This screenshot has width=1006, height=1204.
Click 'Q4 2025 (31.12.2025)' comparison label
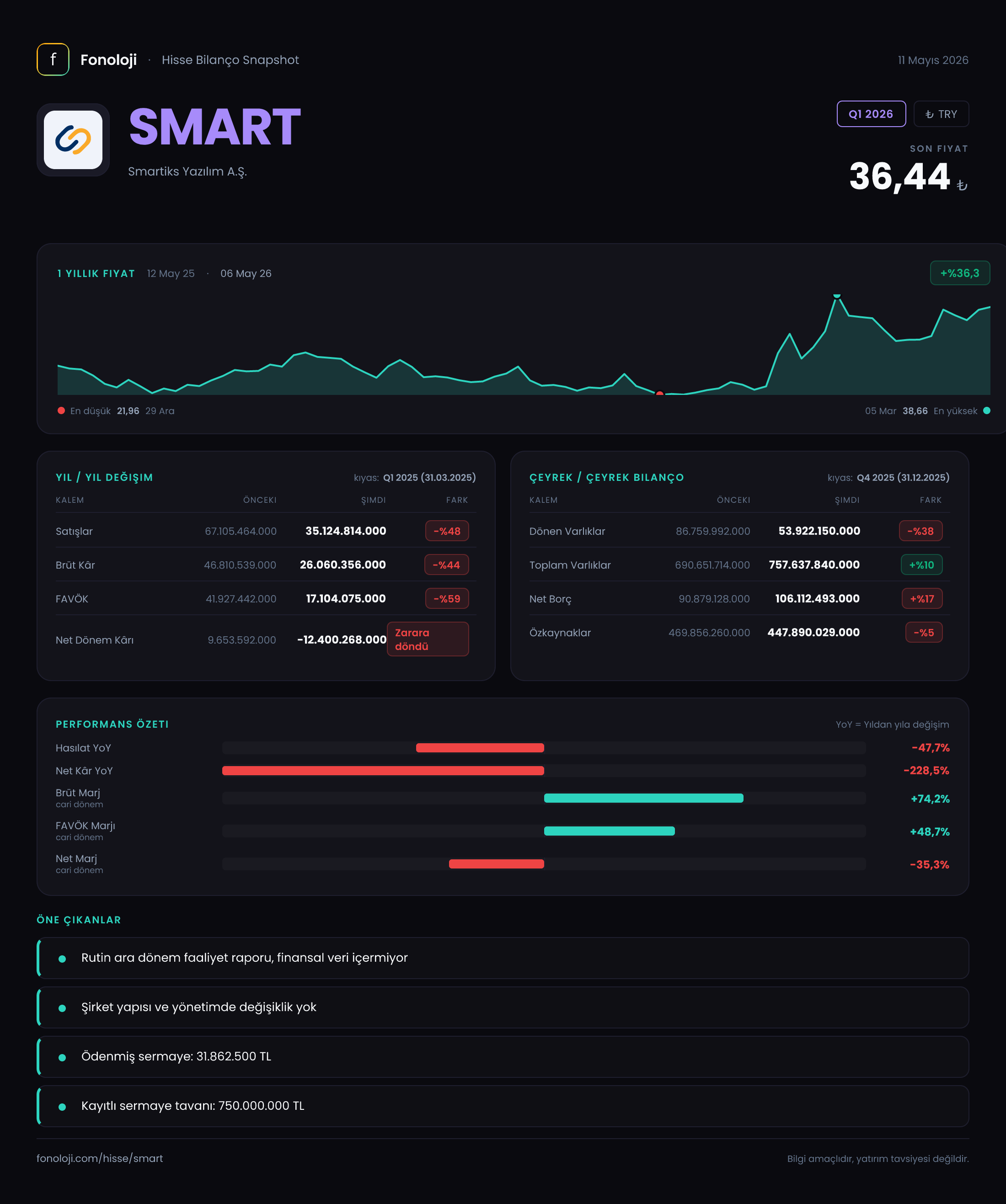tap(903, 477)
